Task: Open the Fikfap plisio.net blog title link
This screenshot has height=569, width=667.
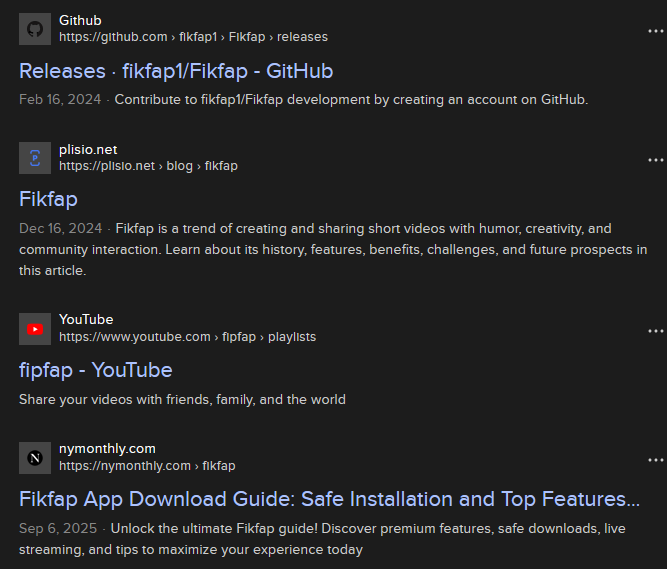Action: 48,199
